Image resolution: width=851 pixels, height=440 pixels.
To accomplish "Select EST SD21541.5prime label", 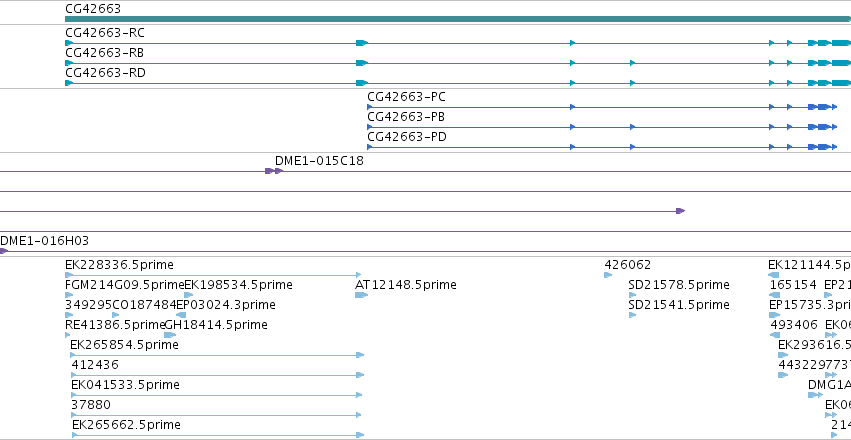I will (679, 305).
